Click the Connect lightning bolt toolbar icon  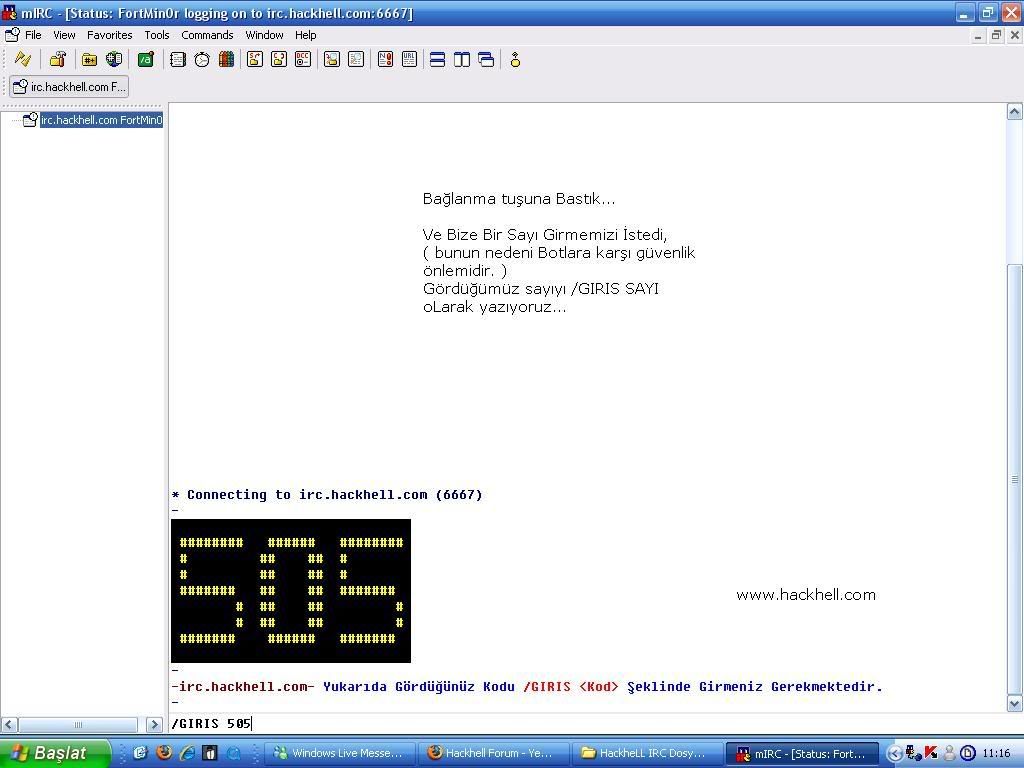click(x=23, y=59)
